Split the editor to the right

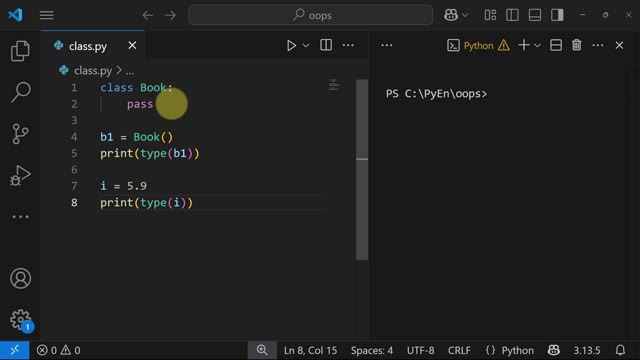326,45
